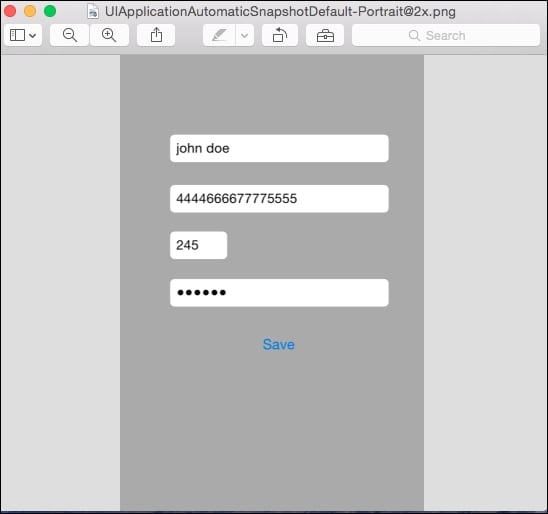Click the document proxy icon in title bar
Image resolution: width=548 pixels, height=514 pixels.
point(93,12)
